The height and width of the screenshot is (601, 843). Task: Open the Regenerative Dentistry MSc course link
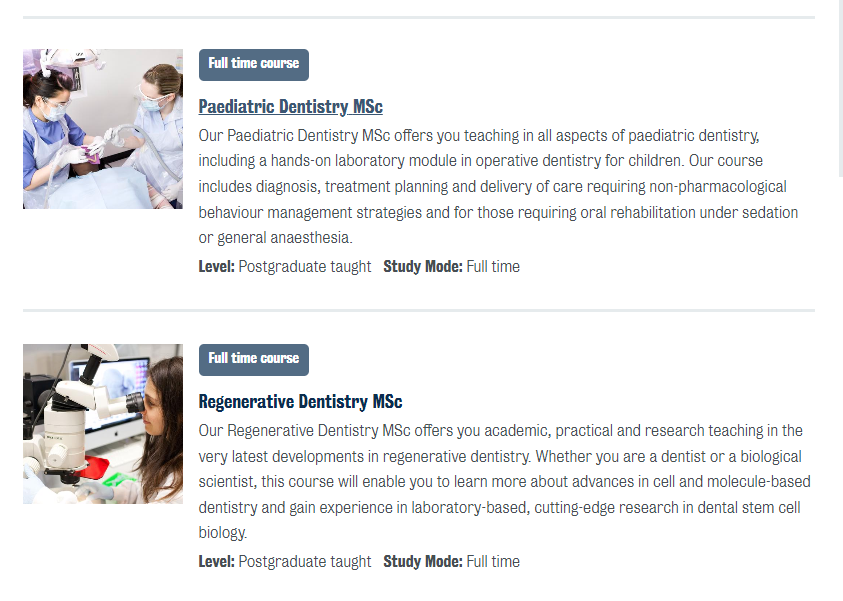[x=300, y=402]
